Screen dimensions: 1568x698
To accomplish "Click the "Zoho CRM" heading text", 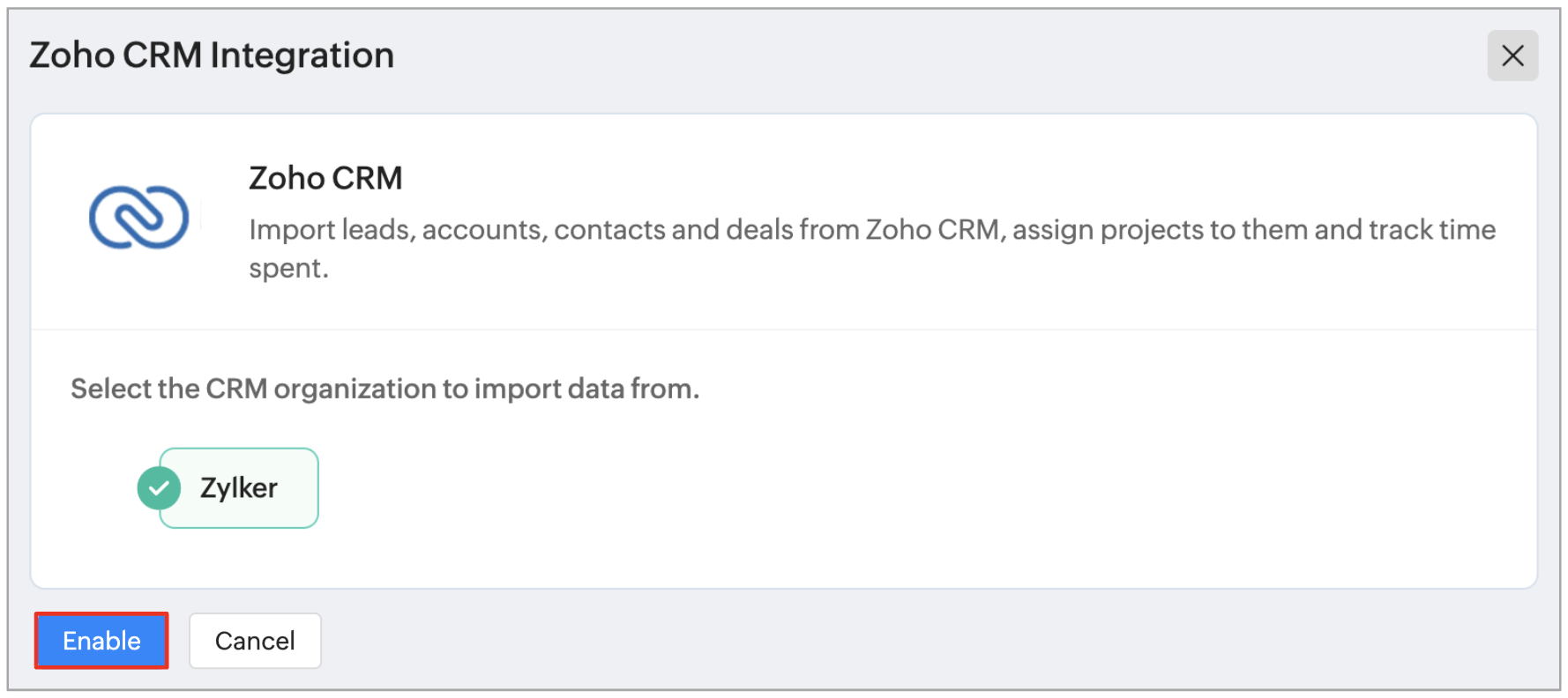I will point(325,178).
